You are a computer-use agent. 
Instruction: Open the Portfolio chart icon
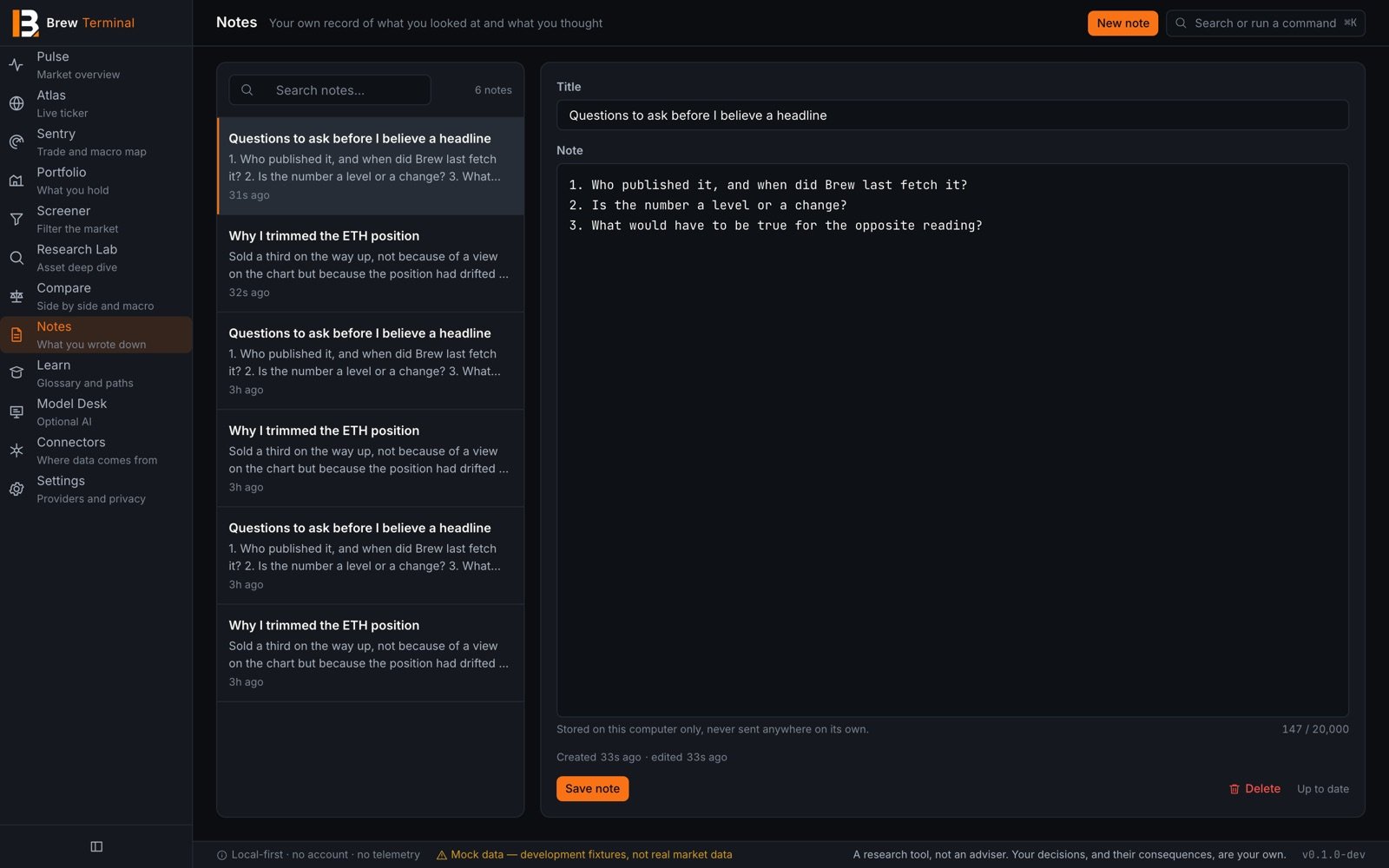coord(16,181)
